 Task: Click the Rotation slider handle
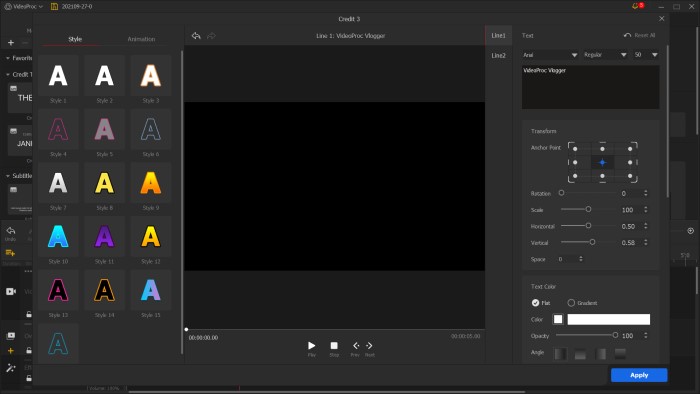coord(562,193)
